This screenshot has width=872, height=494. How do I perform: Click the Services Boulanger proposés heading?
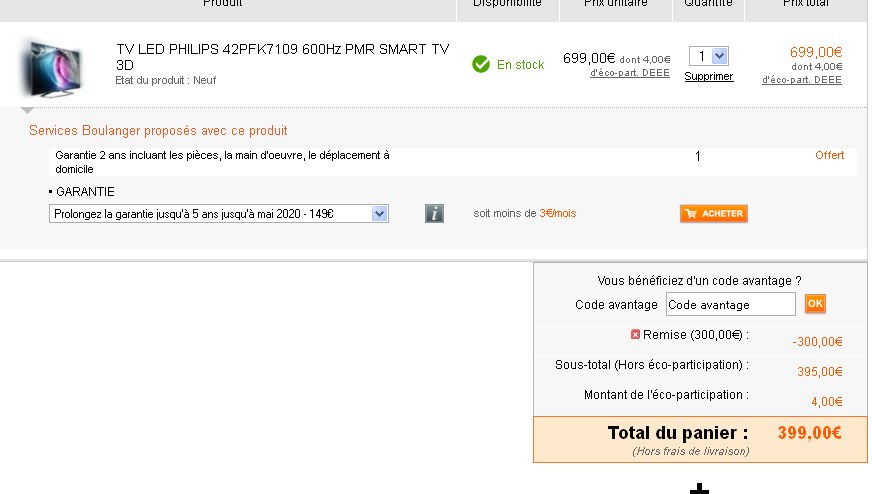click(x=158, y=131)
